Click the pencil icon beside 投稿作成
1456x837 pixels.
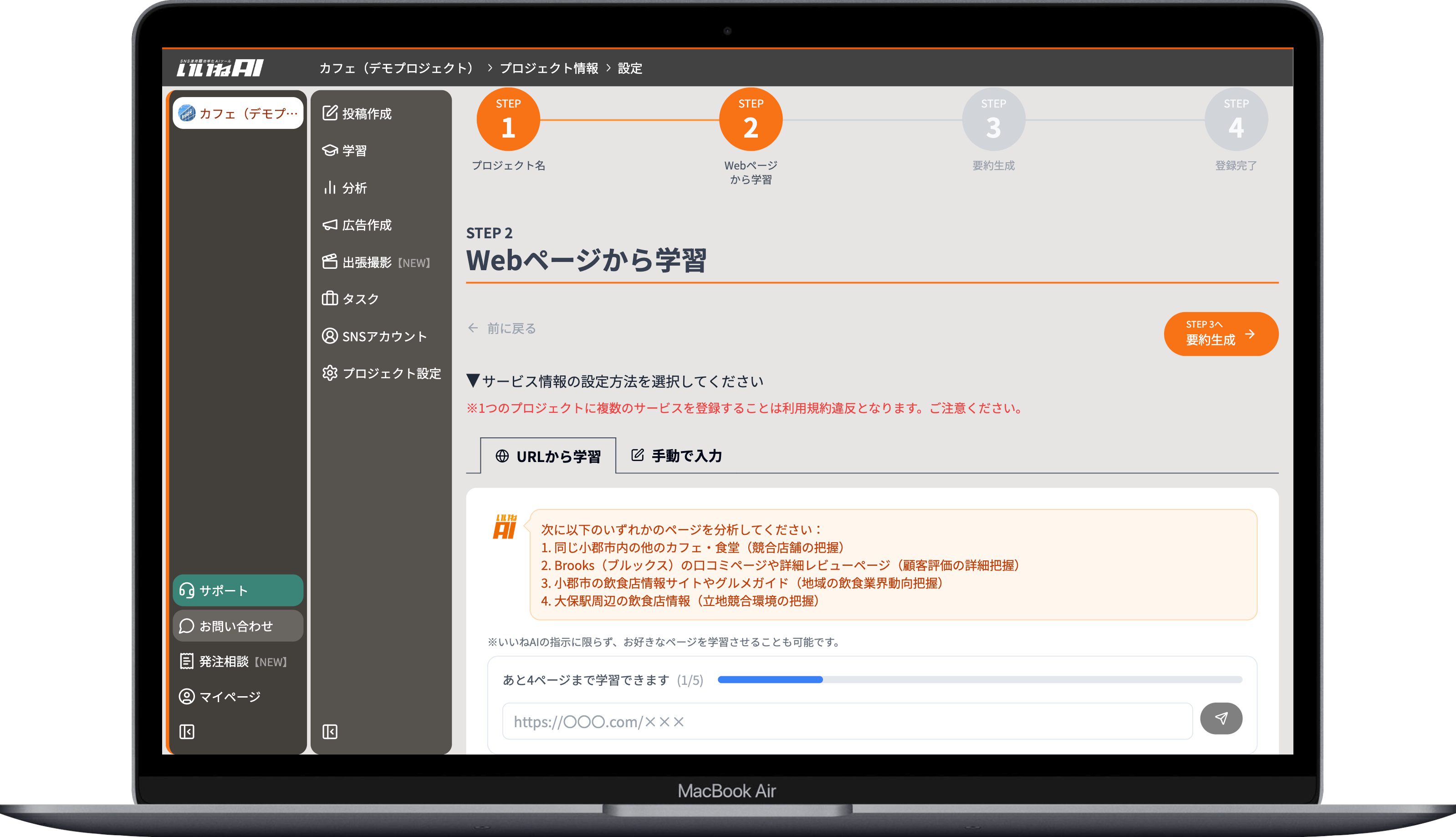330,113
